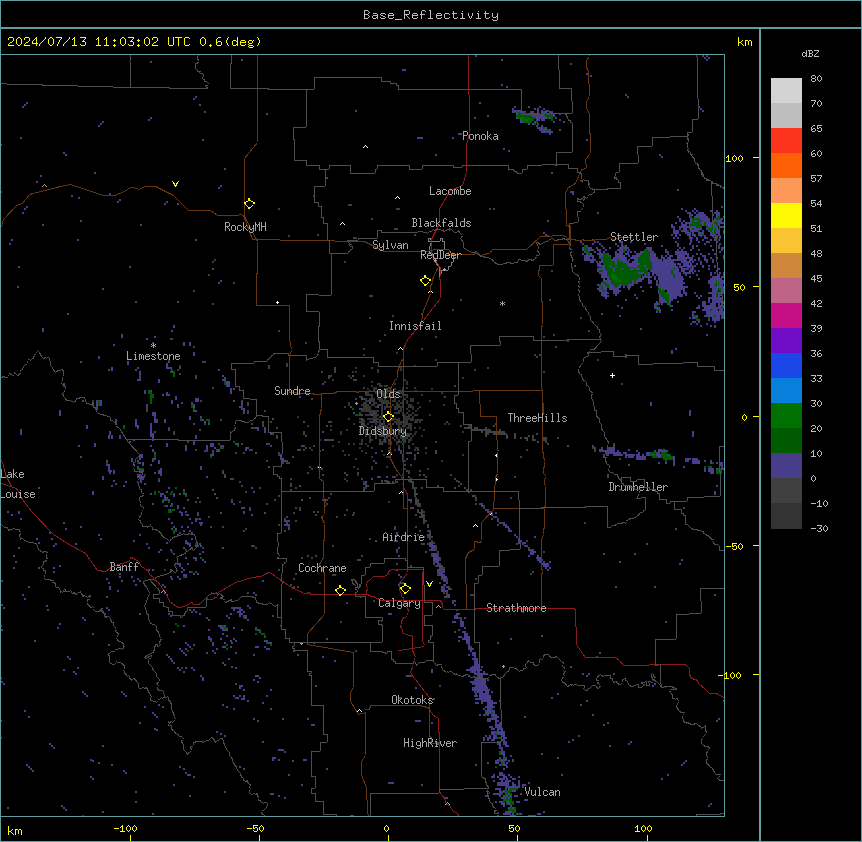Image resolution: width=862 pixels, height=842 pixels.
Task: Click the radar echo northeast of Ponoka
Action: pos(534,118)
